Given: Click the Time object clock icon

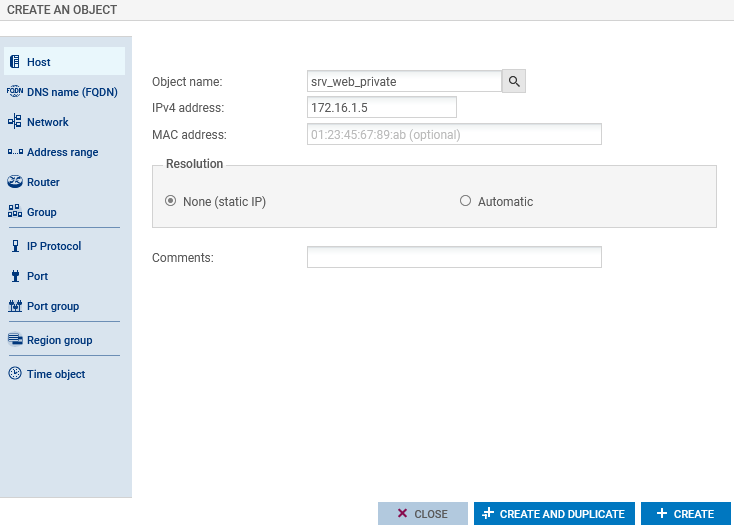Looking at the screenshot, I should point(15,374).
